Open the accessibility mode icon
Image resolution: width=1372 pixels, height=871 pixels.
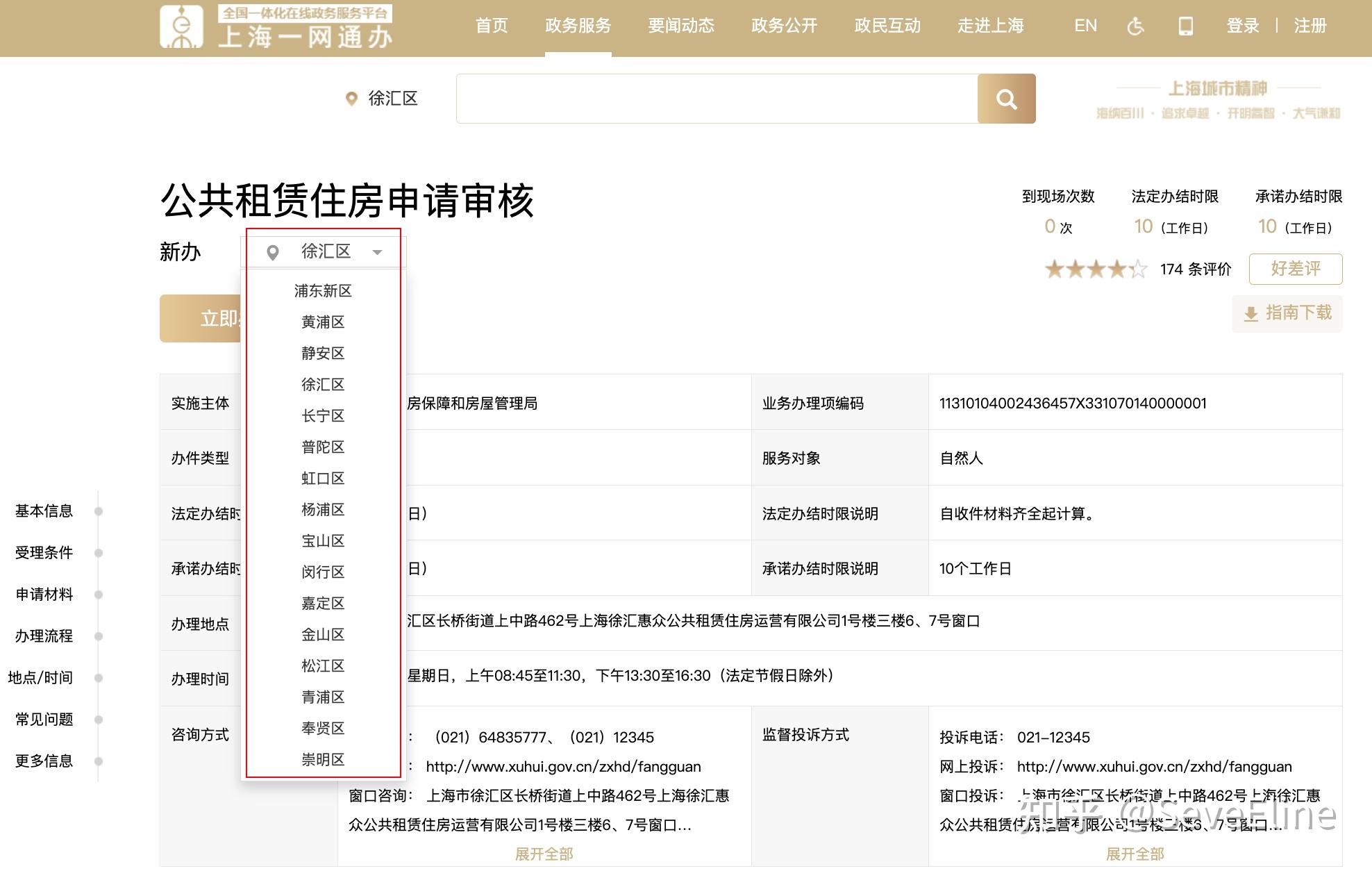coord(1135,26)
